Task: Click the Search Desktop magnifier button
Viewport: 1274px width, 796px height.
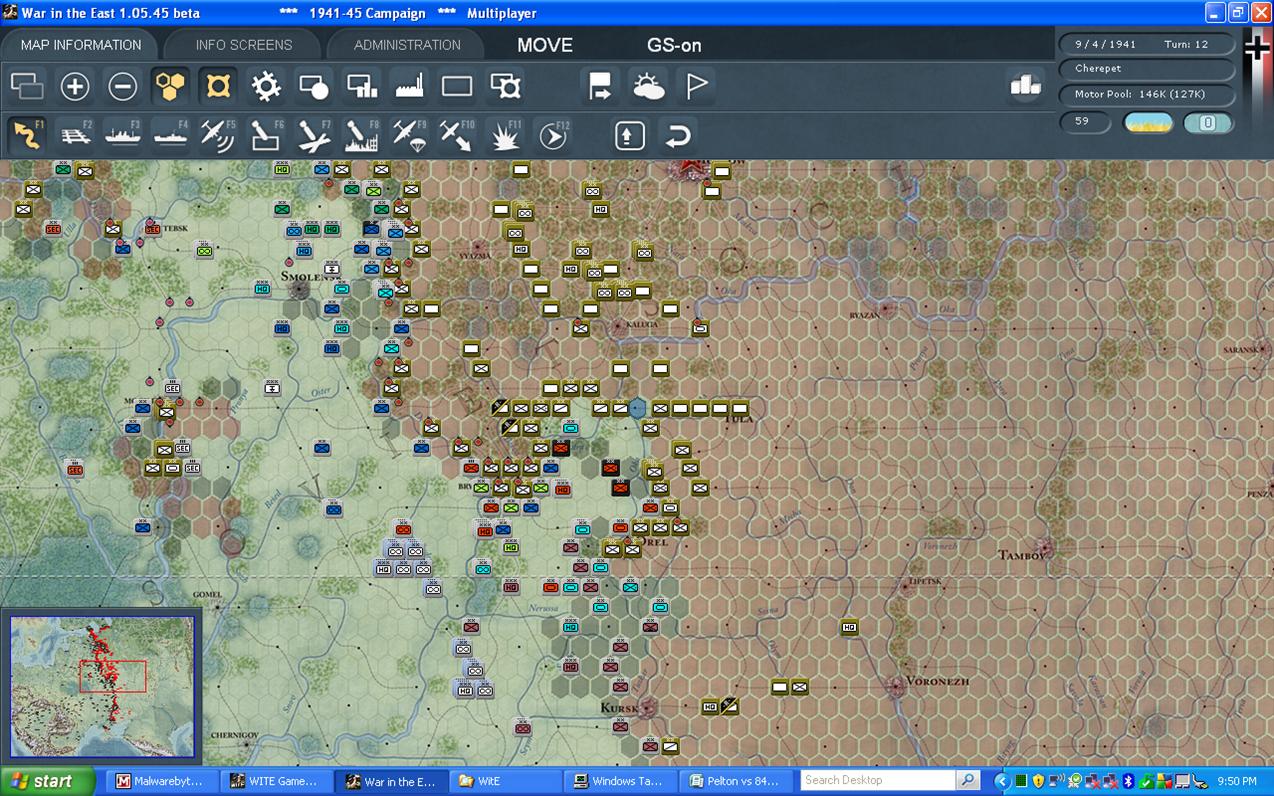Action: coord(968,780)
